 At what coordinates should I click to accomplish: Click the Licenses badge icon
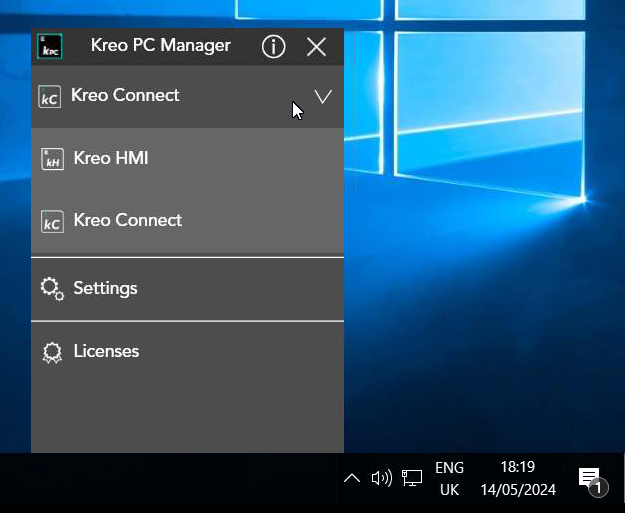pos(52,352)
